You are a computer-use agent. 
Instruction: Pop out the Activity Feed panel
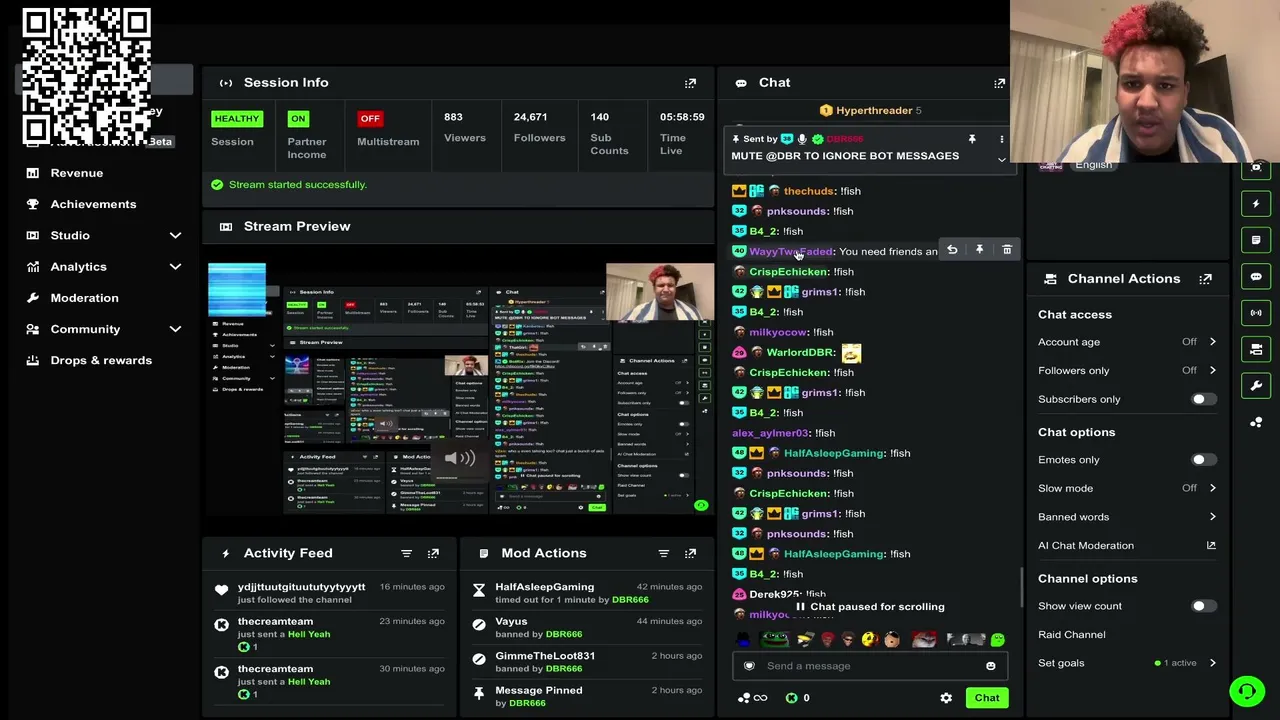point(433,553)
